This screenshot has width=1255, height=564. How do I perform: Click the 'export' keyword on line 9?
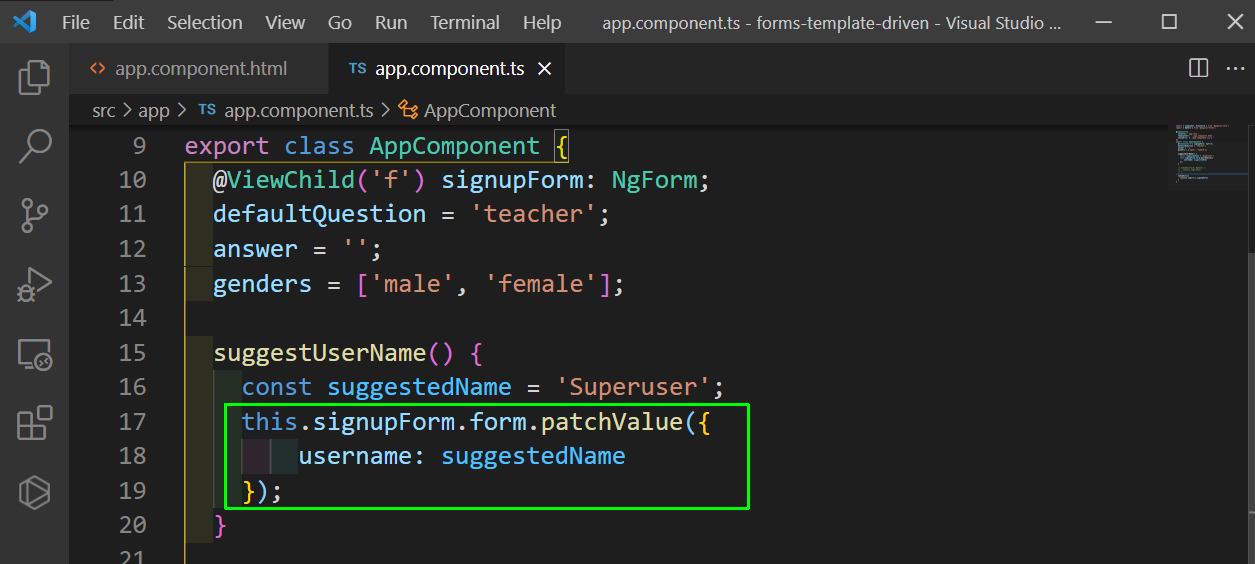(x=227, y=146)
